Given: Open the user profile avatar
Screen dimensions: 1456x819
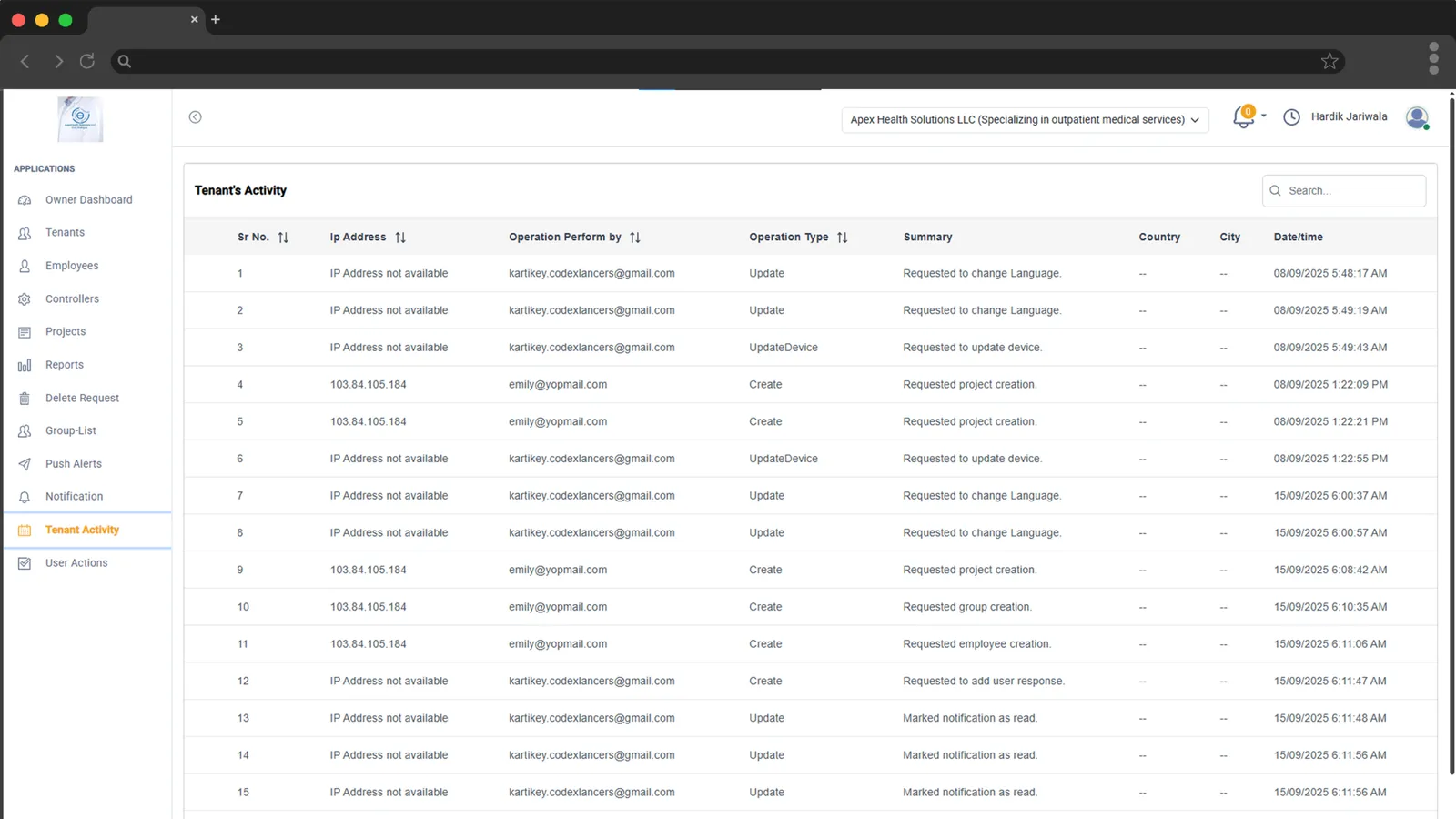Looking at the screenshot, I should (1417, 117).
